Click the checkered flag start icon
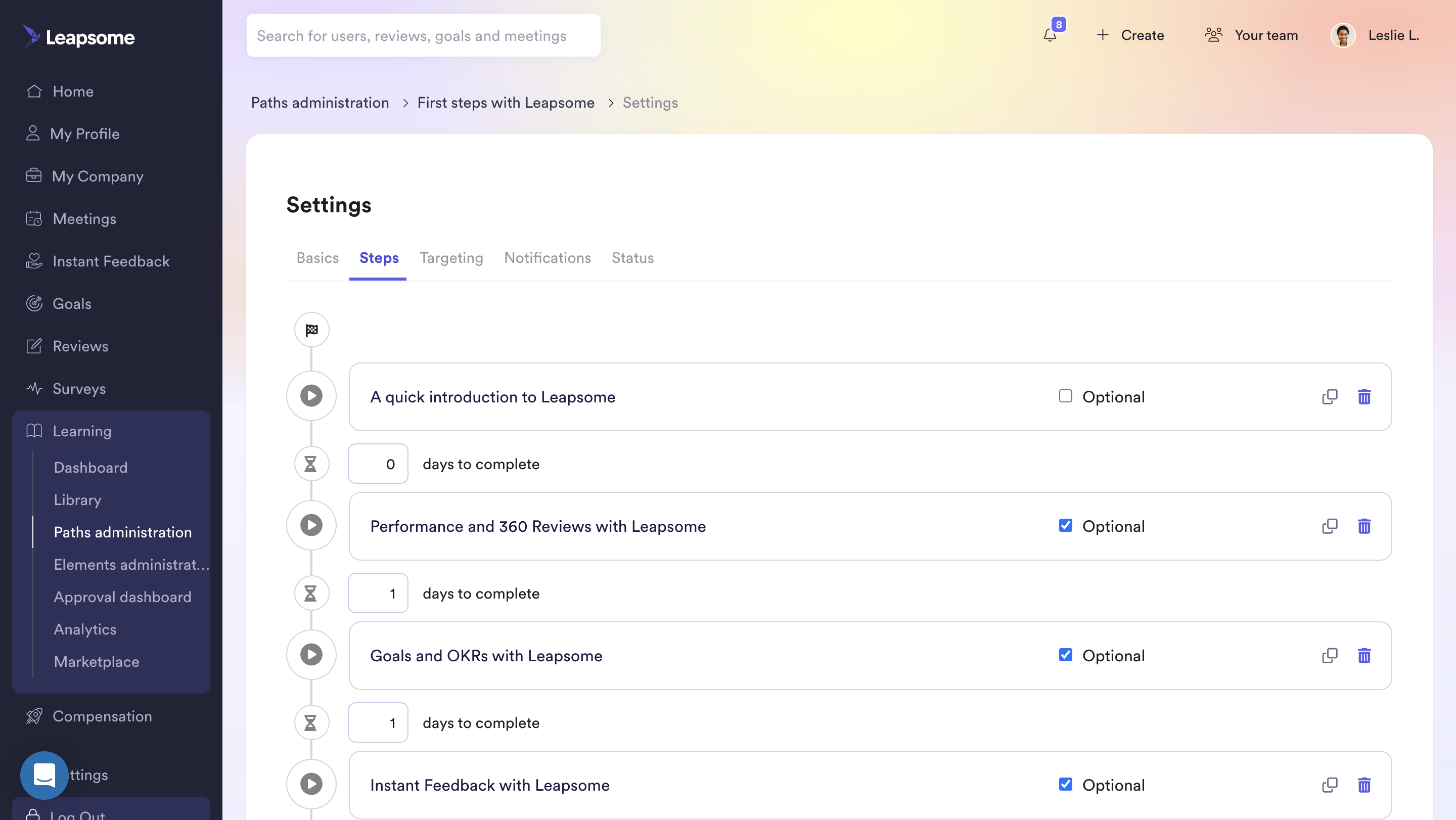Viewport: 1456px width, 820px height. 311,330
